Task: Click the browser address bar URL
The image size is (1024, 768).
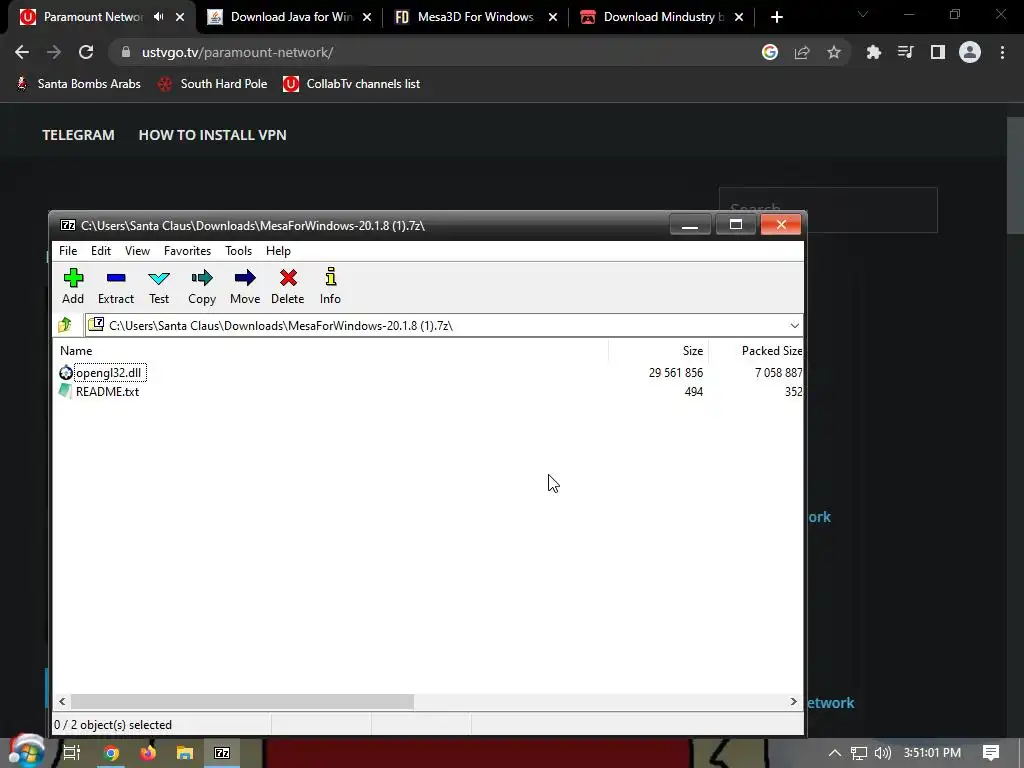Action: coord(238,52)
